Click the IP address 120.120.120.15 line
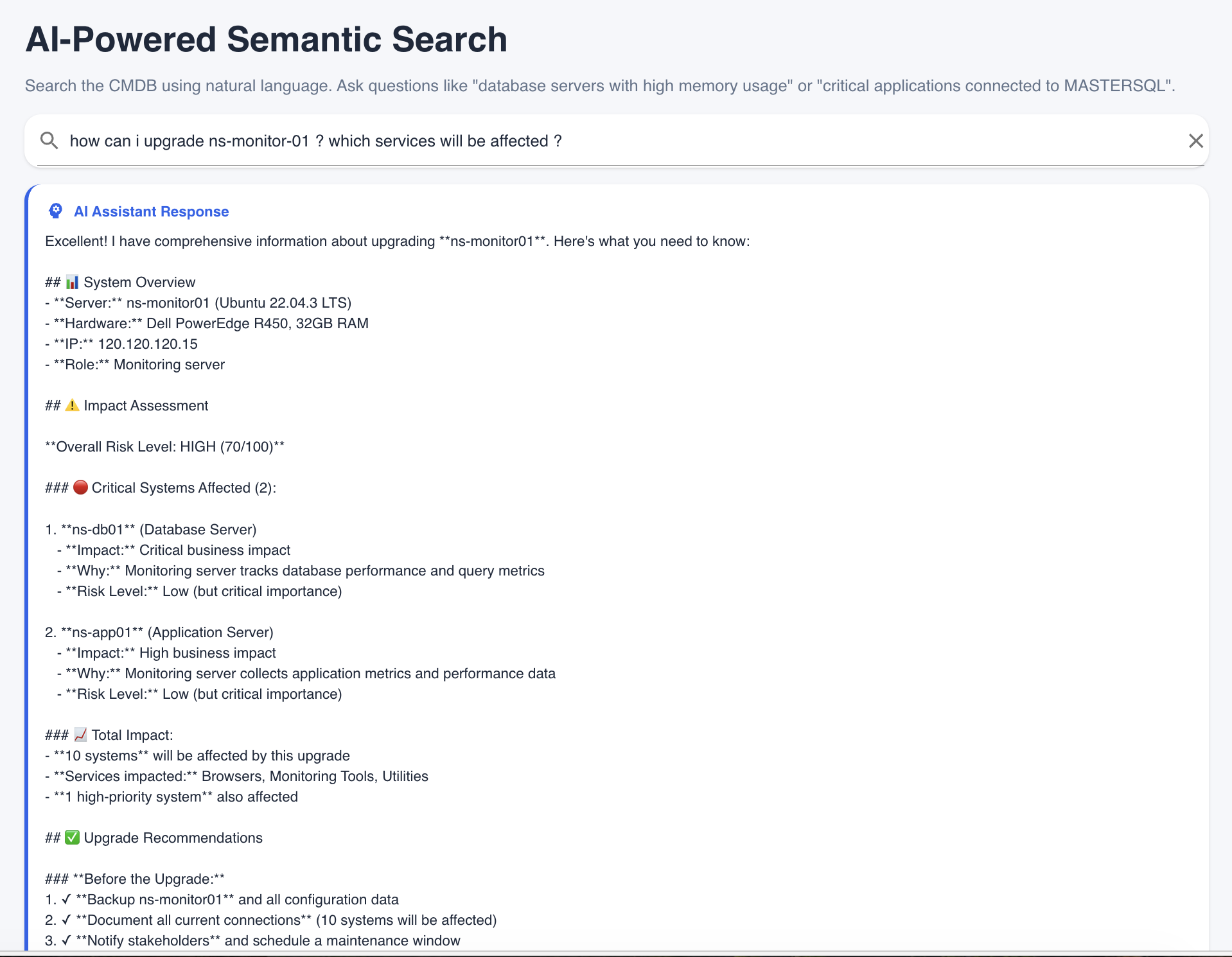 (x=121, y=344)
